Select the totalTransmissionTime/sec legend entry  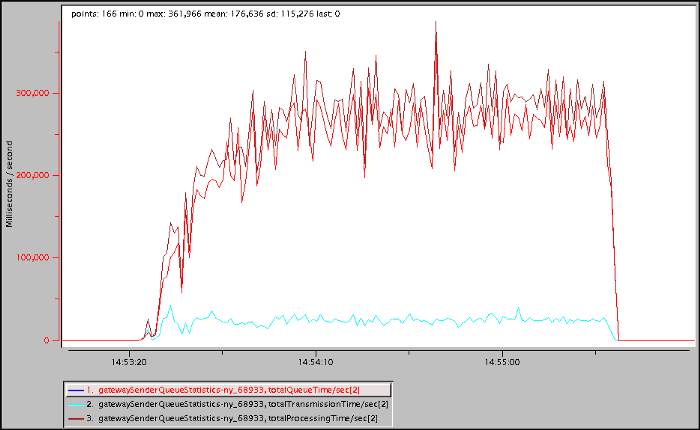coord(228,404)
